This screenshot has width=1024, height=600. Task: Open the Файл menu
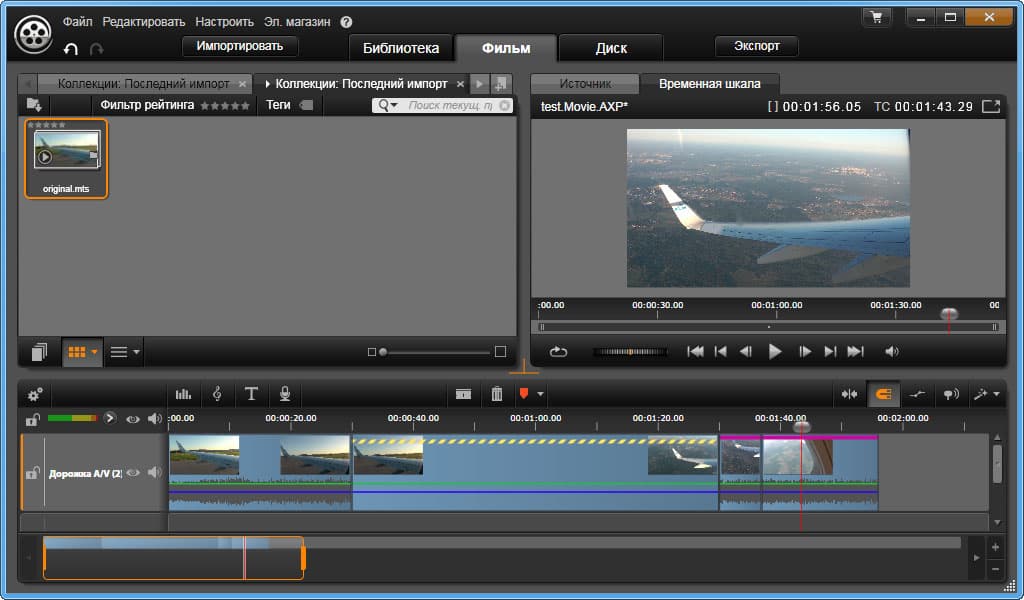pos(77,21)
